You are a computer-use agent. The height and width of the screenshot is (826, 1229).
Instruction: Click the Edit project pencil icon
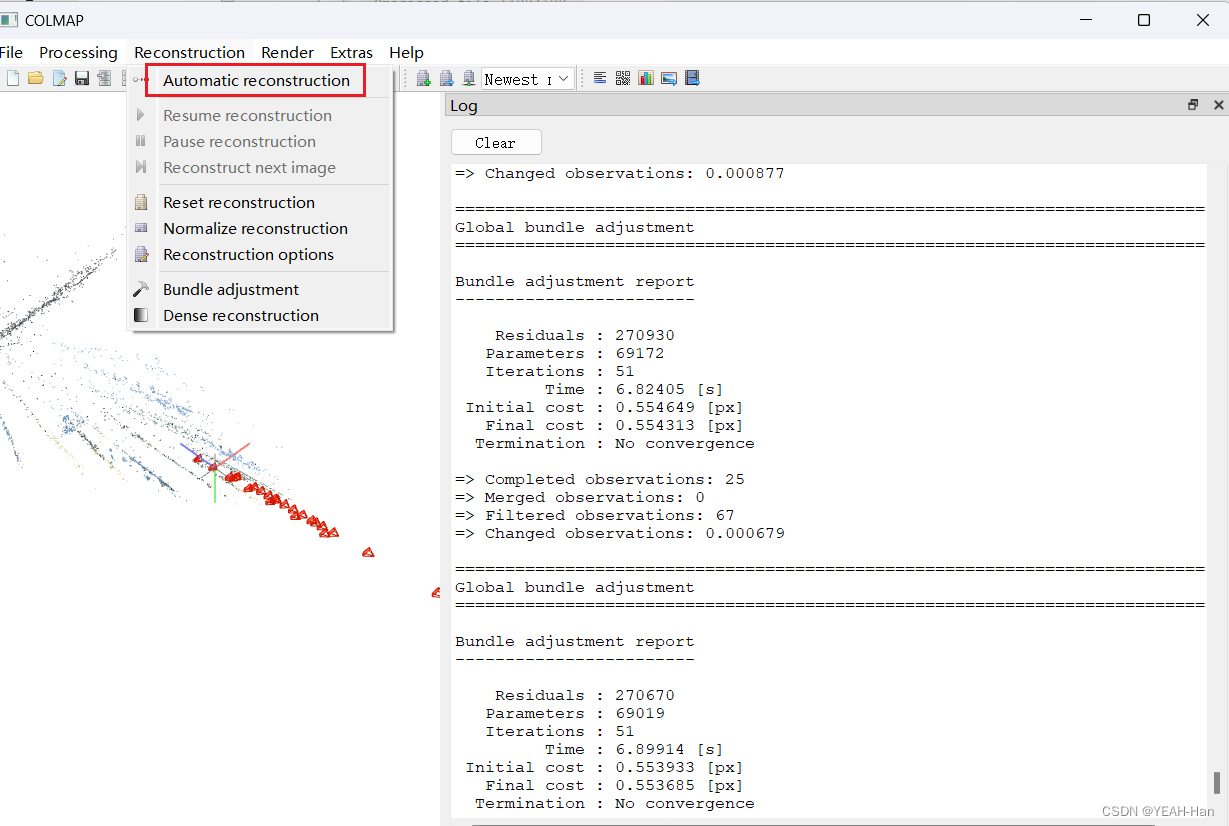59,78
